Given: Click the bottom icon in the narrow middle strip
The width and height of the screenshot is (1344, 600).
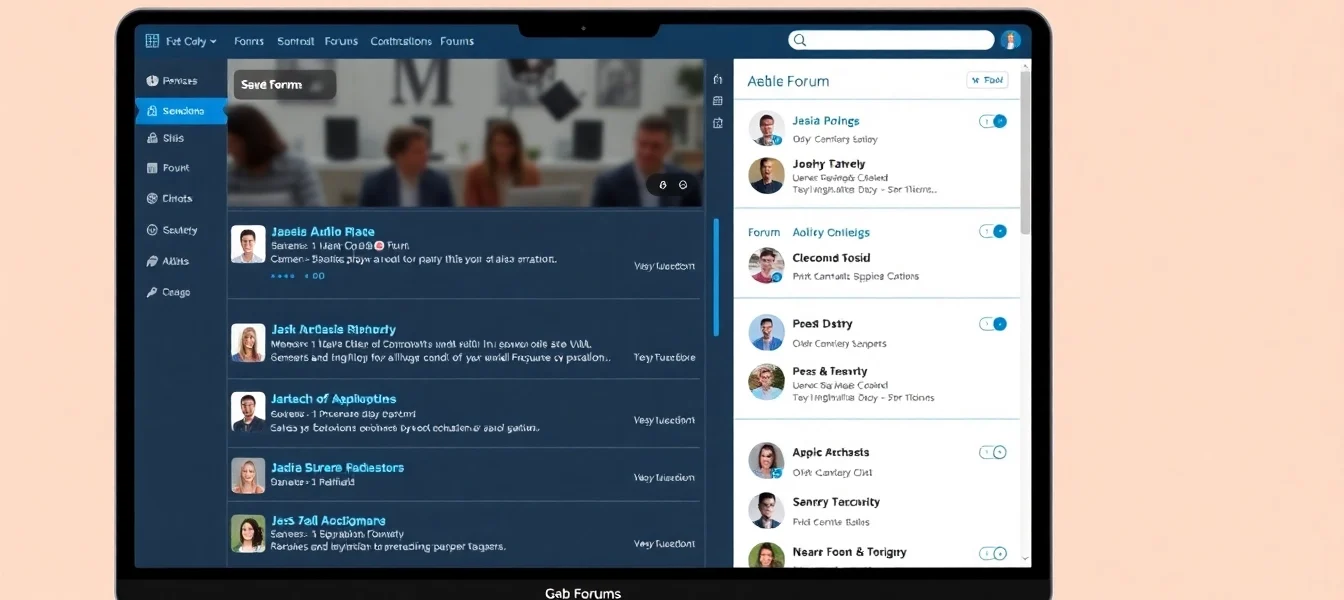Looking at the screenshot, I should tap(718, 123).
